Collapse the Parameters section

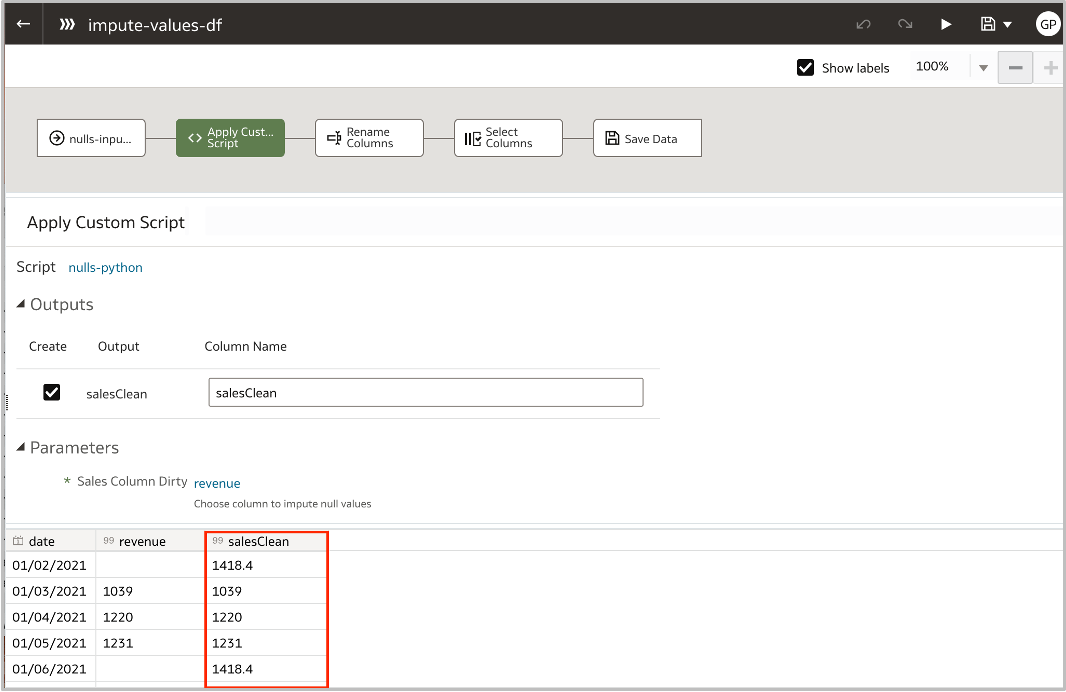pos(20,448)
